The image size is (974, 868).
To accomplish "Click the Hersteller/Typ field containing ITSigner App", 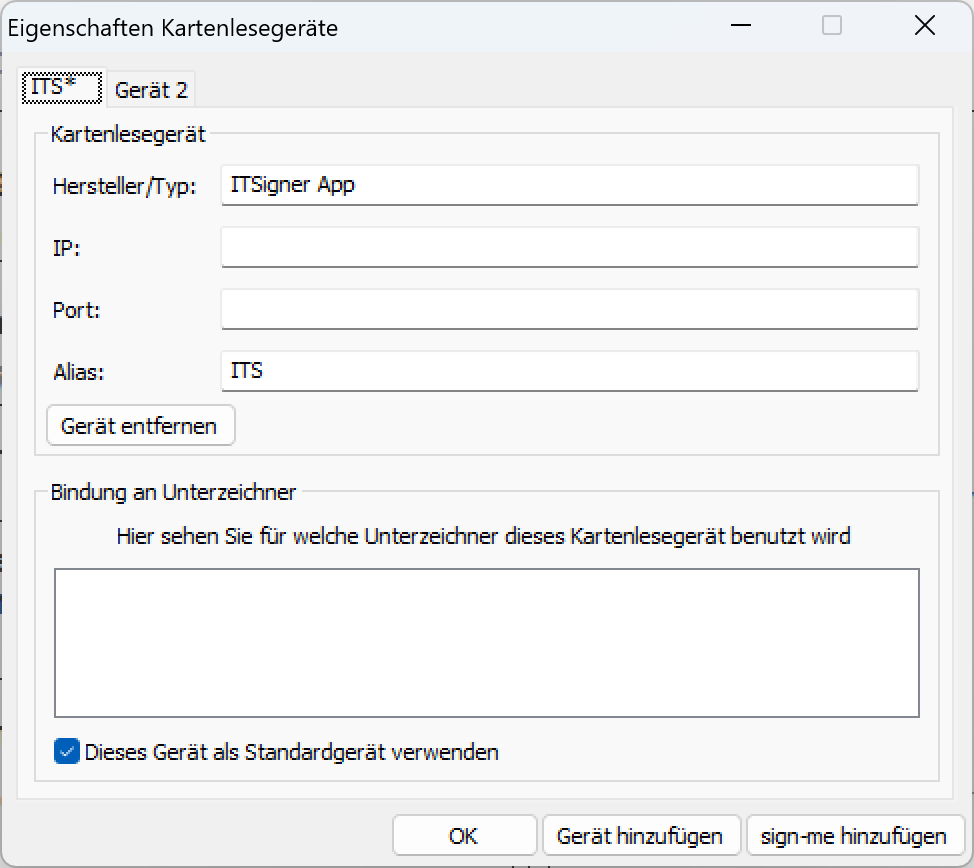I will pyautogui.click(x=568, y=185).
